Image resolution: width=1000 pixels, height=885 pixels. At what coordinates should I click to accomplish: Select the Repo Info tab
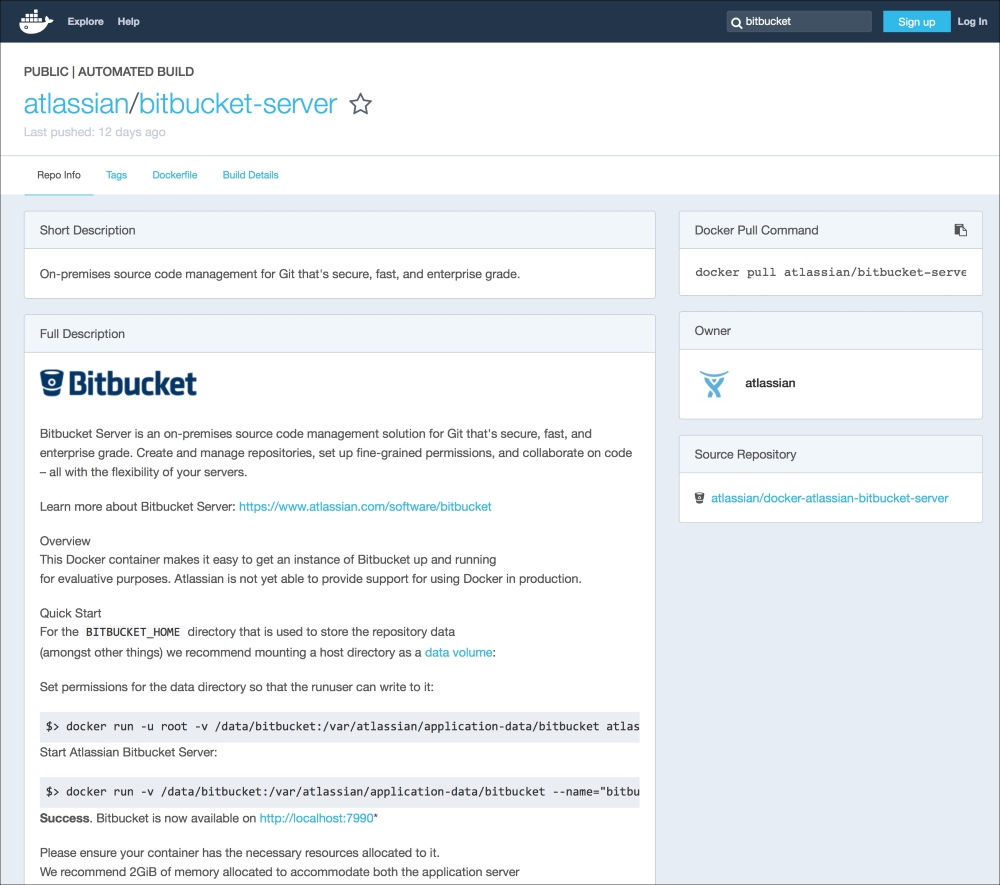coord(59,175)
